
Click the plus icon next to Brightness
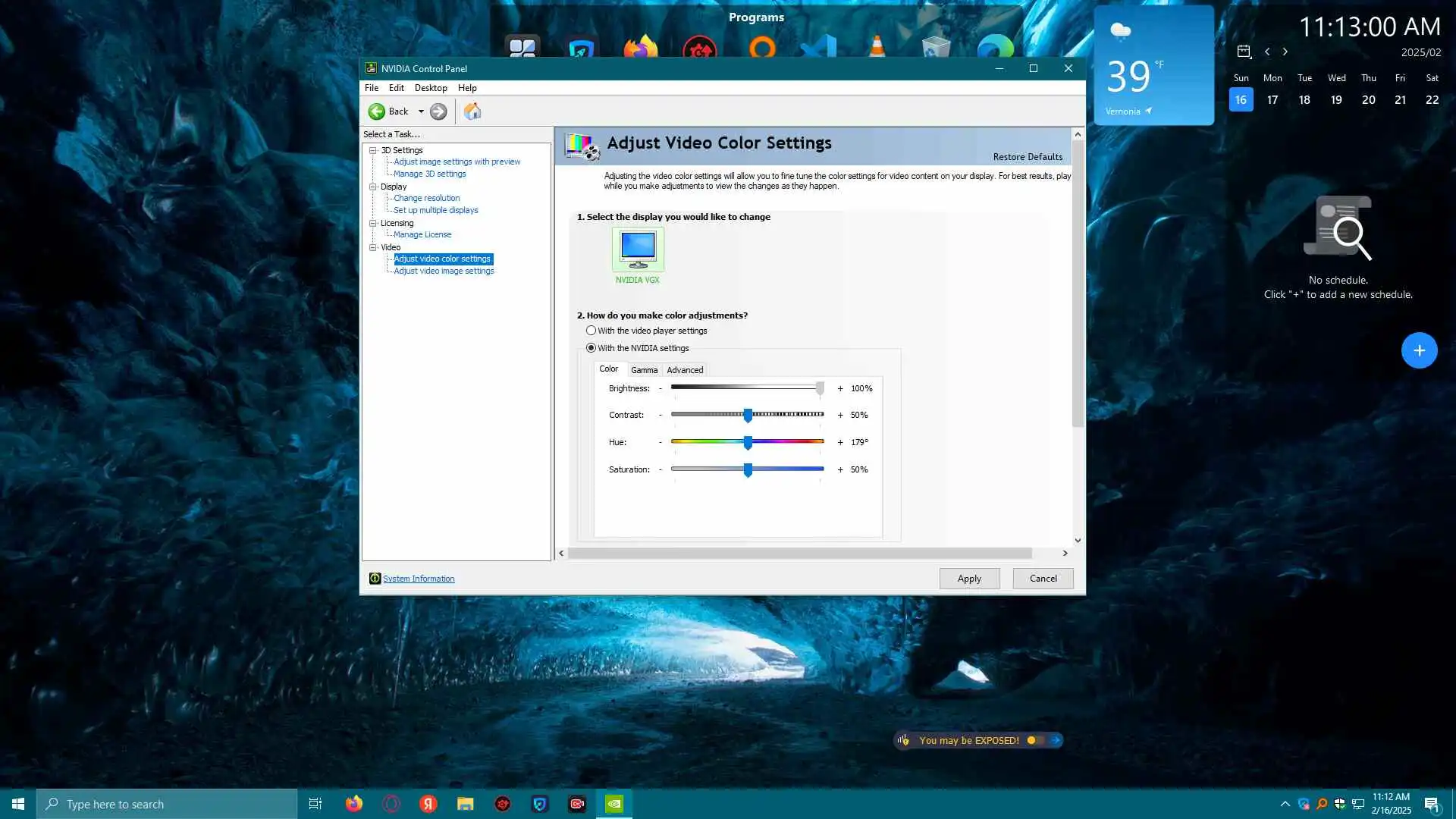click(x=840, y=388)
